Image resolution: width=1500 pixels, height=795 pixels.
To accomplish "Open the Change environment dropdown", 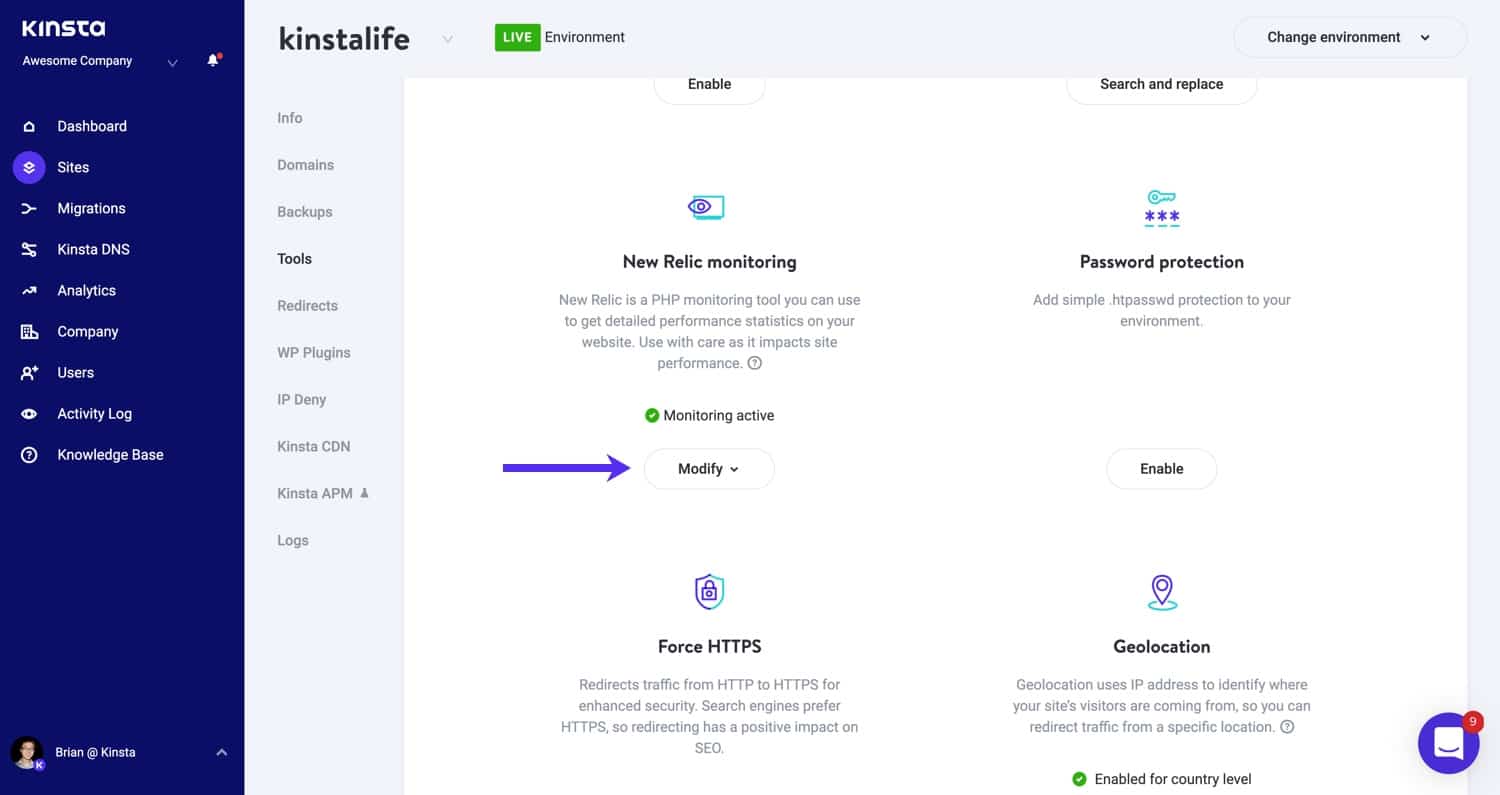I will pos(1349,37).
